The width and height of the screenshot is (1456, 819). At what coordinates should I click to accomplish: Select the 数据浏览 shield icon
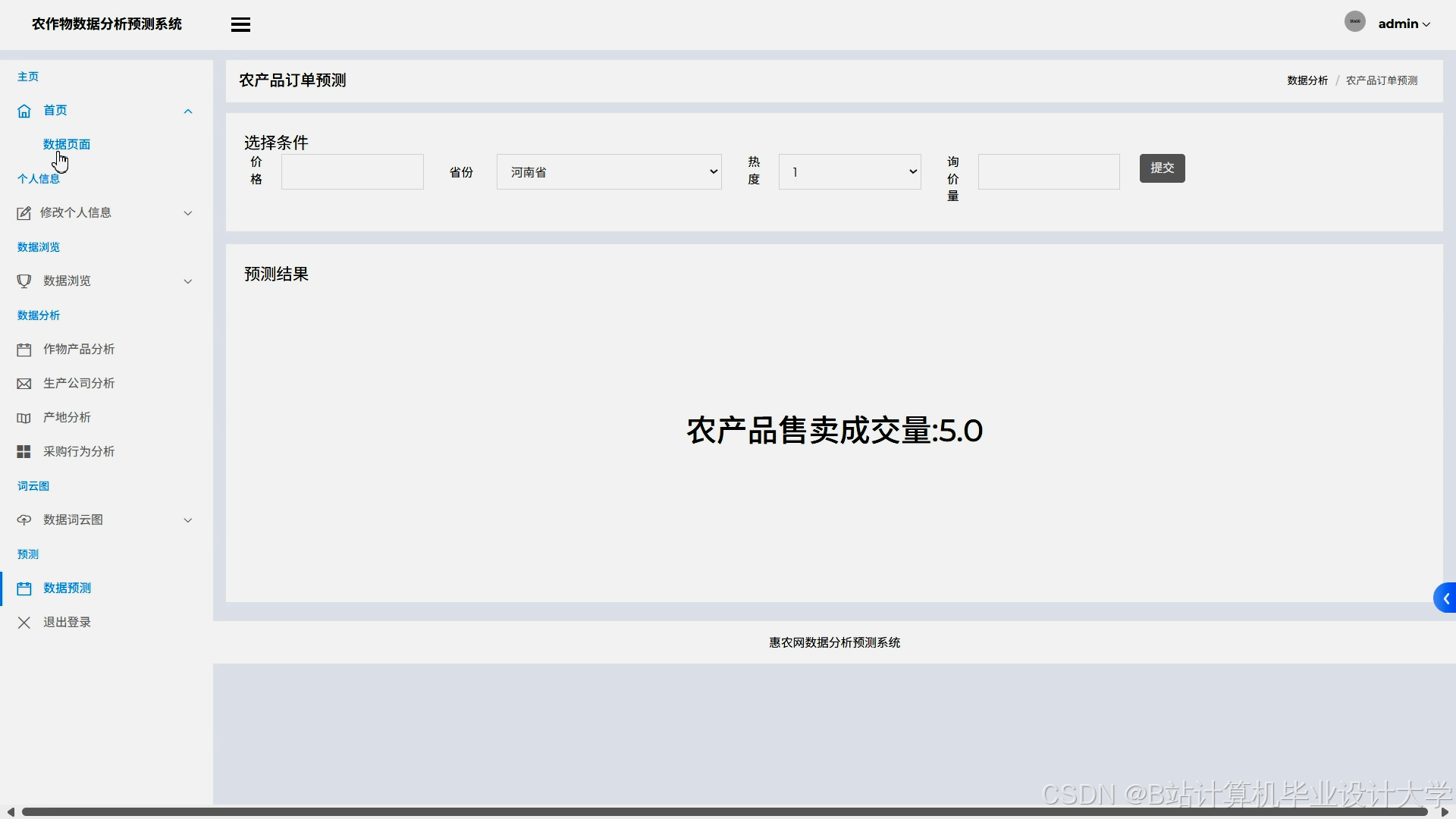(x=24, y=281)
